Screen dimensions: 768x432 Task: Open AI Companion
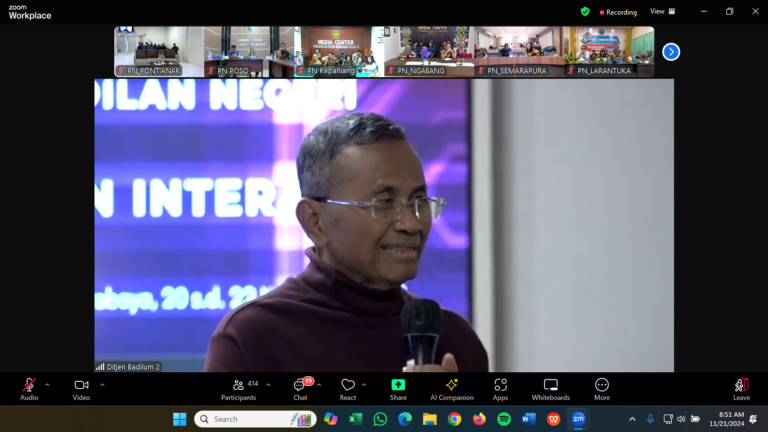point(451,386)
